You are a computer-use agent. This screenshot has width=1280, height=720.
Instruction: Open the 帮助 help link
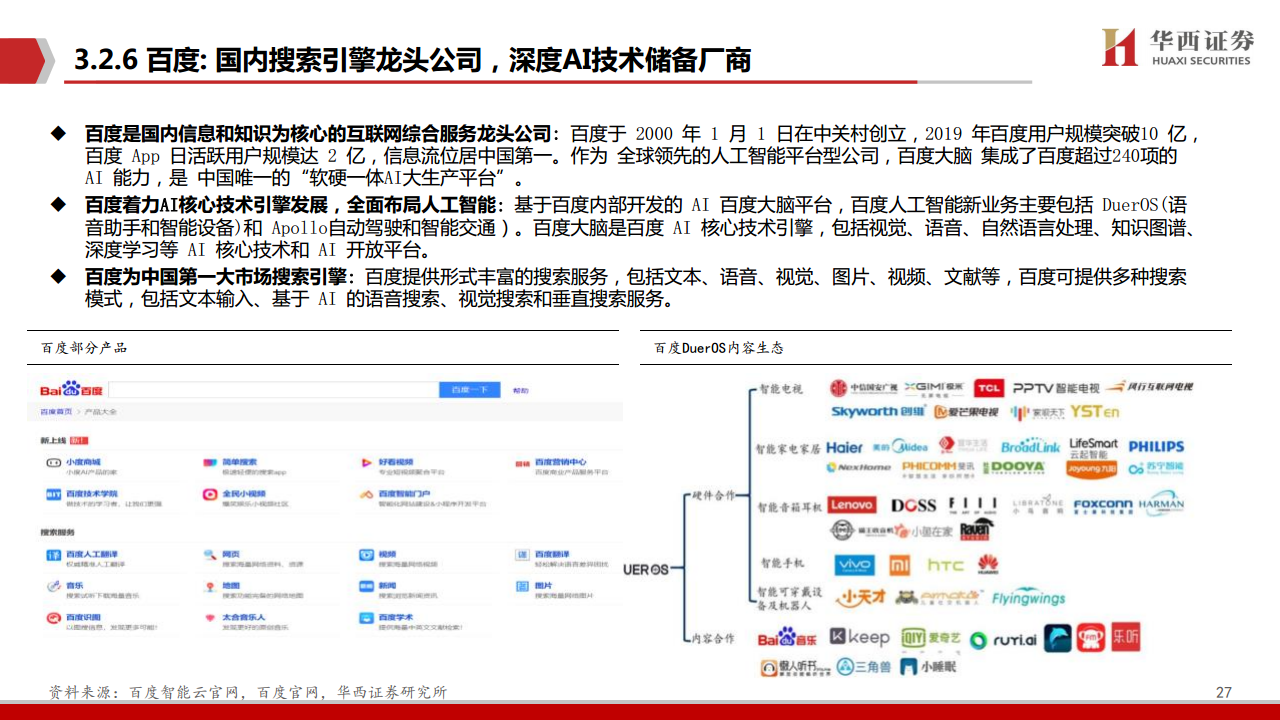[520, 390]
